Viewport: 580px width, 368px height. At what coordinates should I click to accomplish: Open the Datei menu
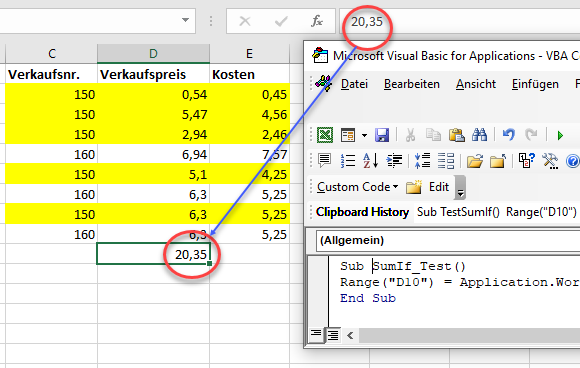tap(354, 84)
